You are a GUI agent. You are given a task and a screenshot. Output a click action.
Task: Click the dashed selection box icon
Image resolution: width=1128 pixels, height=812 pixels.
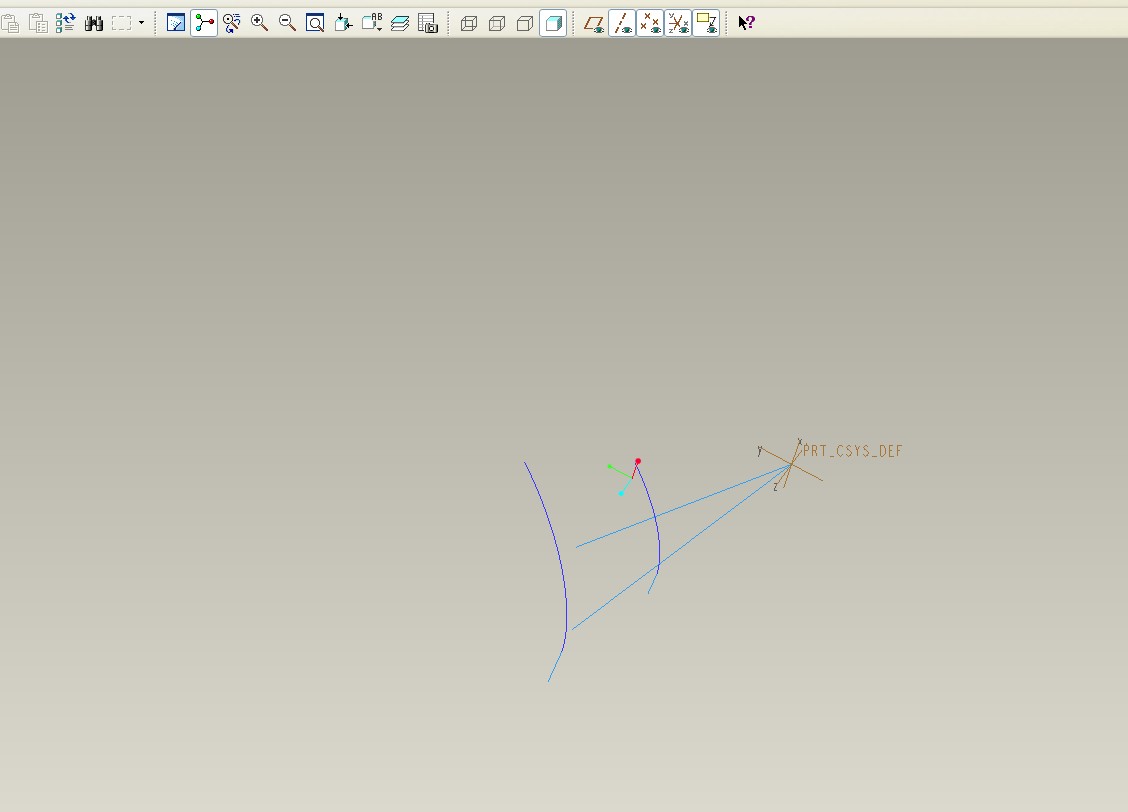[122, 23]
